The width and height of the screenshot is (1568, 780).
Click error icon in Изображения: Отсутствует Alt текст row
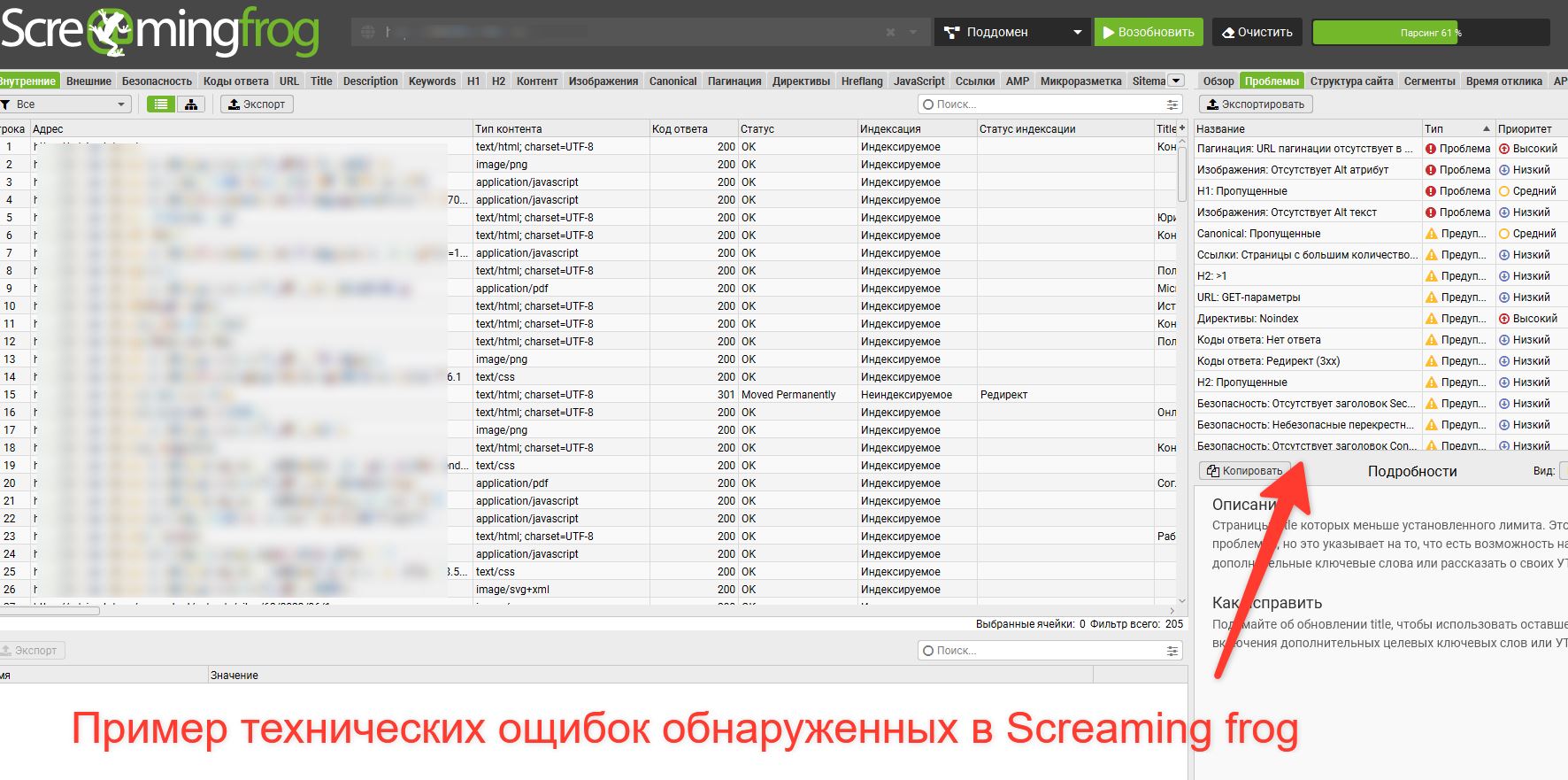(1431, 212)
